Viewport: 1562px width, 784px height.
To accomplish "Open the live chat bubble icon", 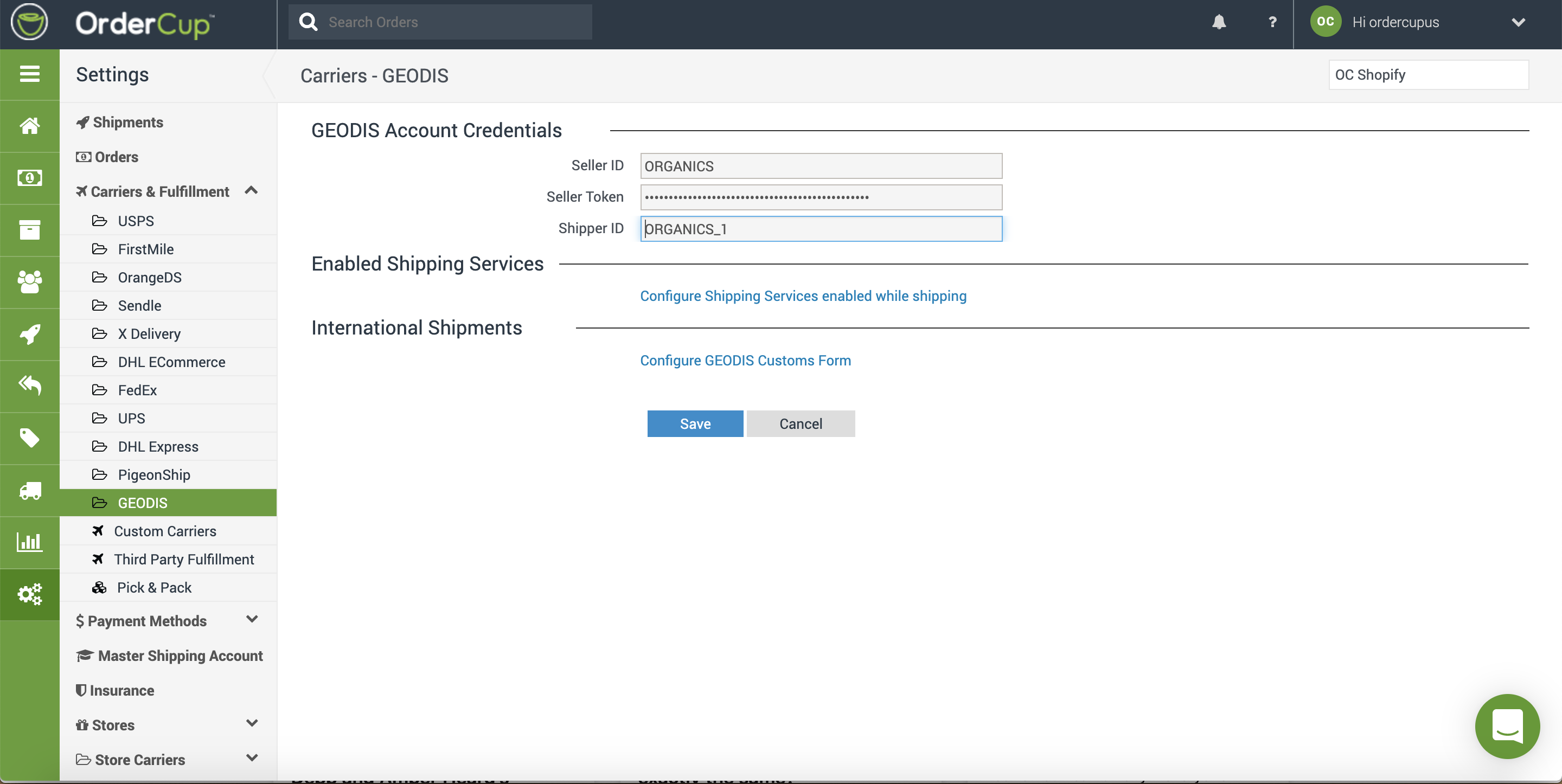I will [x=1507, y=726].
